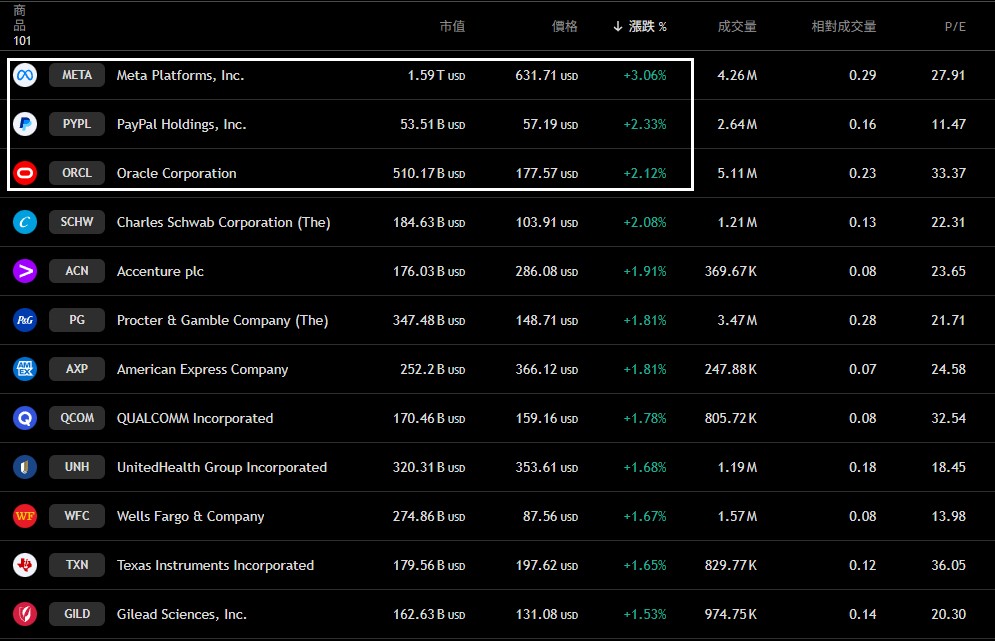Open UnitedHealth Group Incorporated name link

[x=221, y=467]
